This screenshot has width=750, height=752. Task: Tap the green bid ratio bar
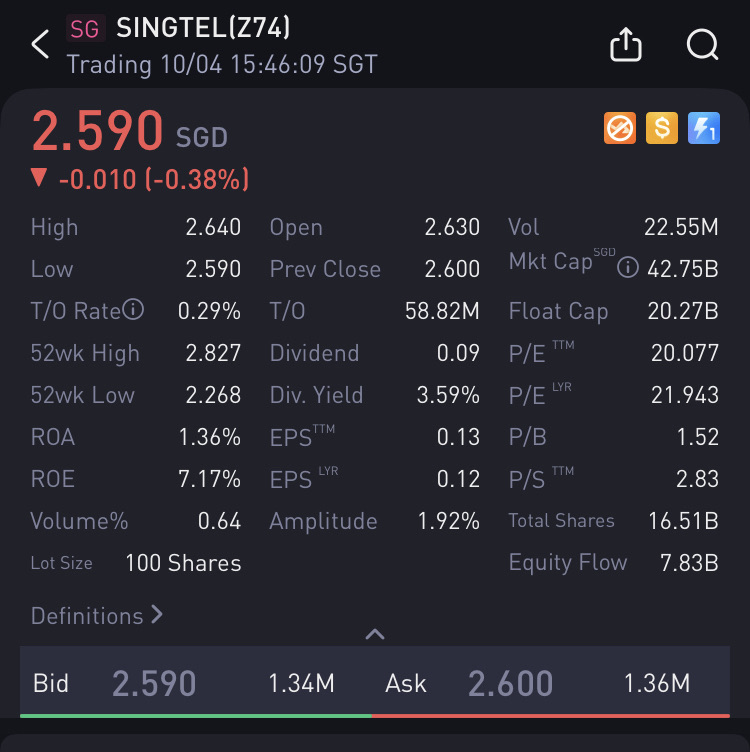tap(196, 716)
